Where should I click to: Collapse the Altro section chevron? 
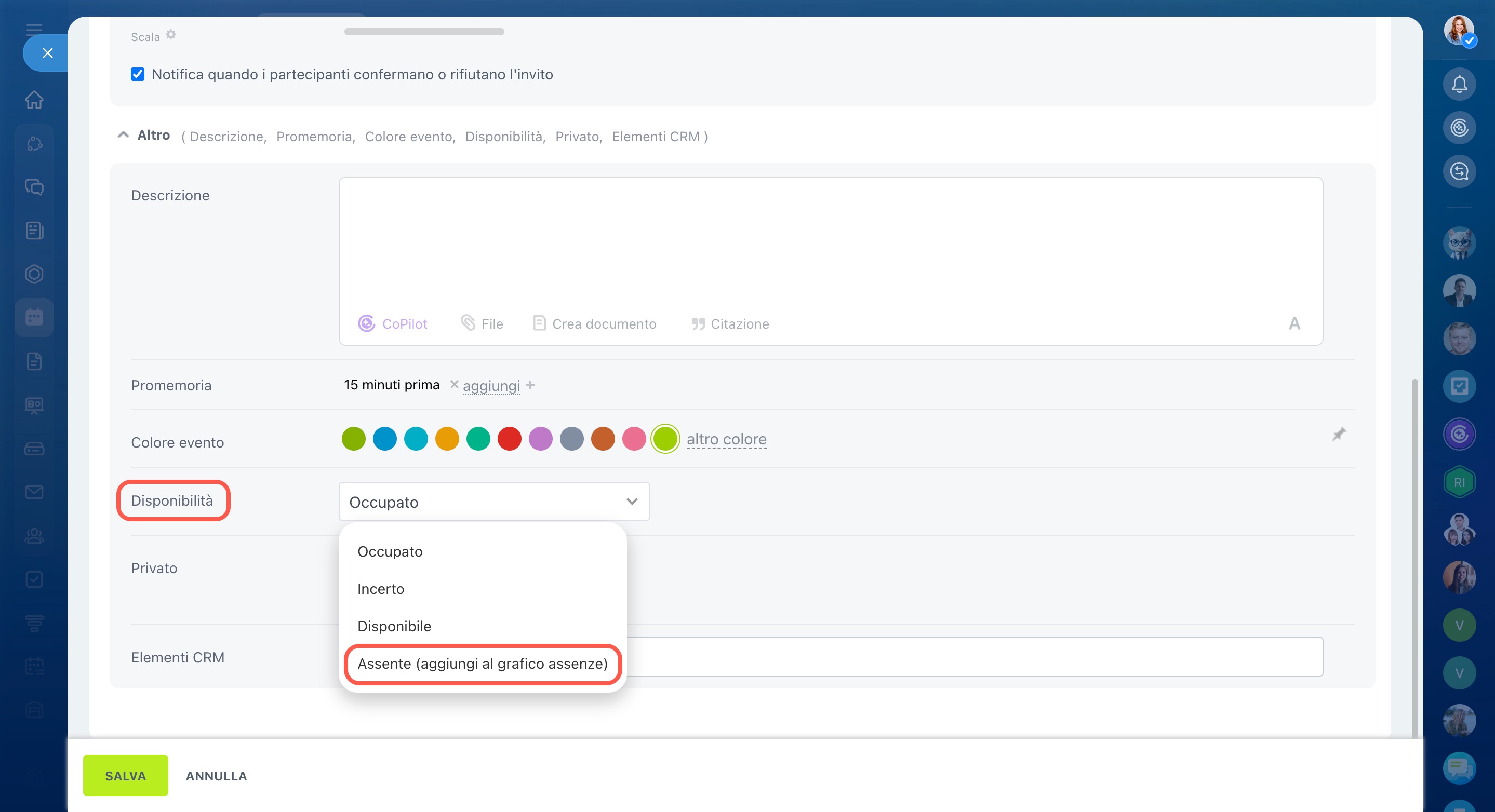tap(123, 135)
